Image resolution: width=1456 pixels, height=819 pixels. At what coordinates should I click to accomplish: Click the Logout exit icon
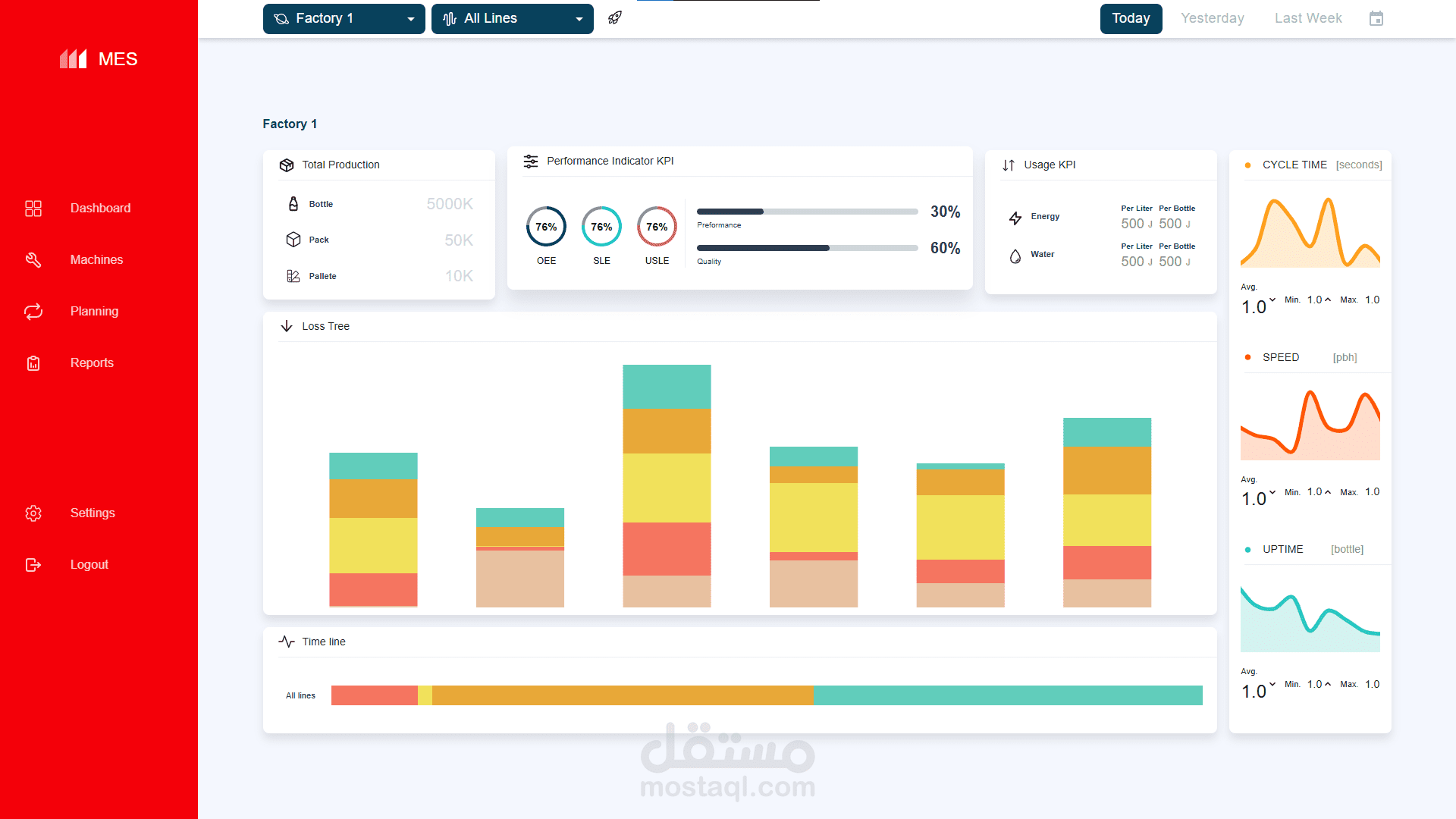[x=33, y=565]
